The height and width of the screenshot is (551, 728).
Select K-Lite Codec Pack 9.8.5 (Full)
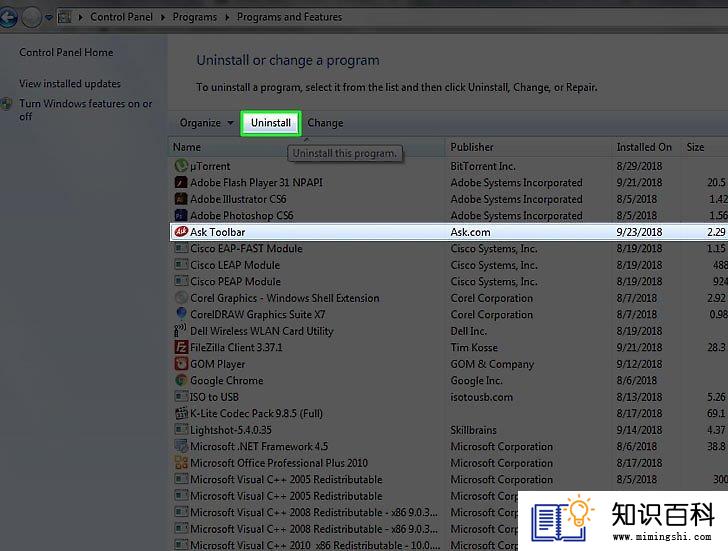pyautogui.click(x=256, y=413)
